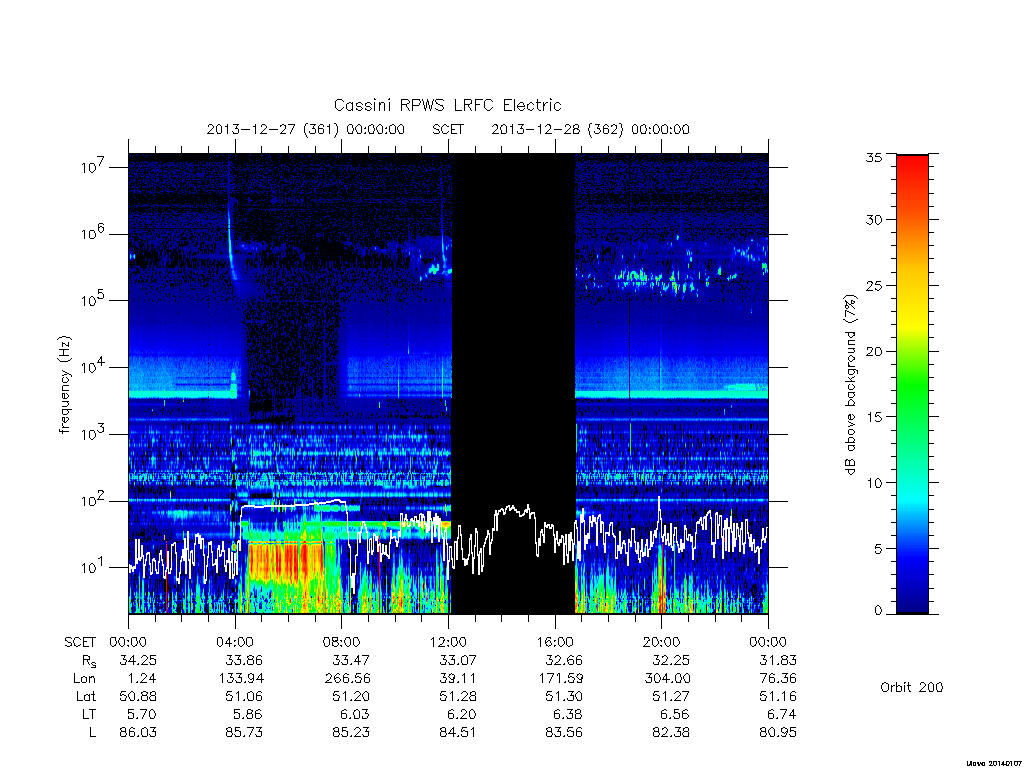Click the 35 dB colorbar label

point(874,157)
